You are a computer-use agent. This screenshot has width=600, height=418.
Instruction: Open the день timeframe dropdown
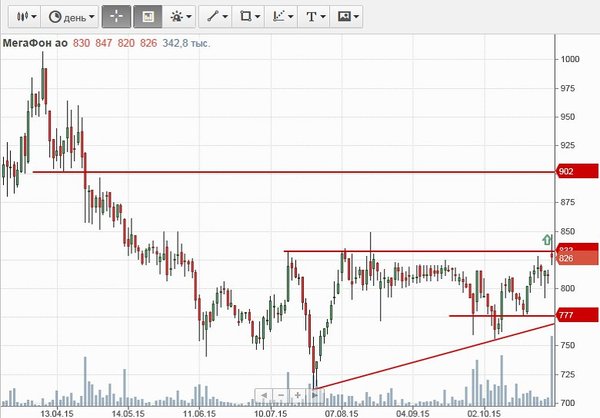point(73,17)
